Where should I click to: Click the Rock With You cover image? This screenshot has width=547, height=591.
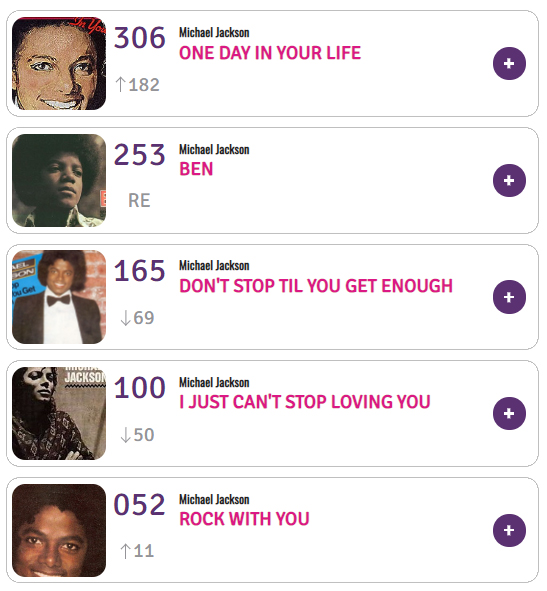[59, 530]
